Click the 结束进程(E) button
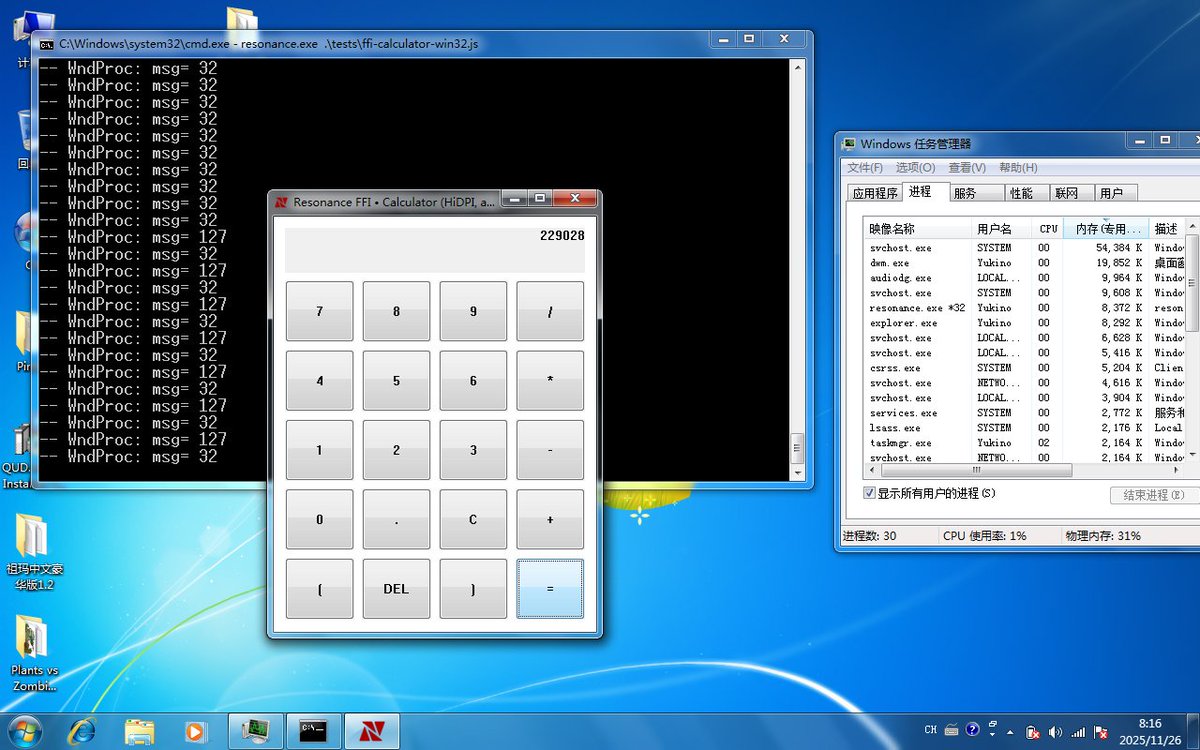This screenshot has height=750, width=1200. [1153, 495]
